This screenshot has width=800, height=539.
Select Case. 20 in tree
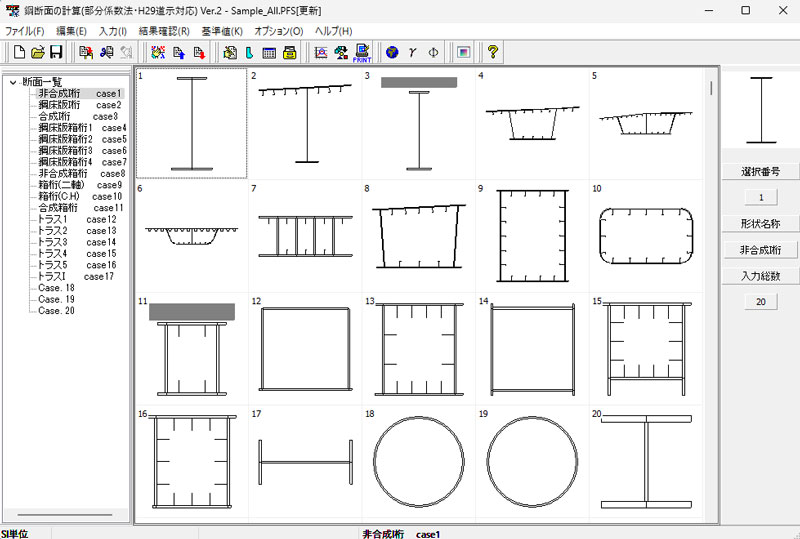(56, 310)
